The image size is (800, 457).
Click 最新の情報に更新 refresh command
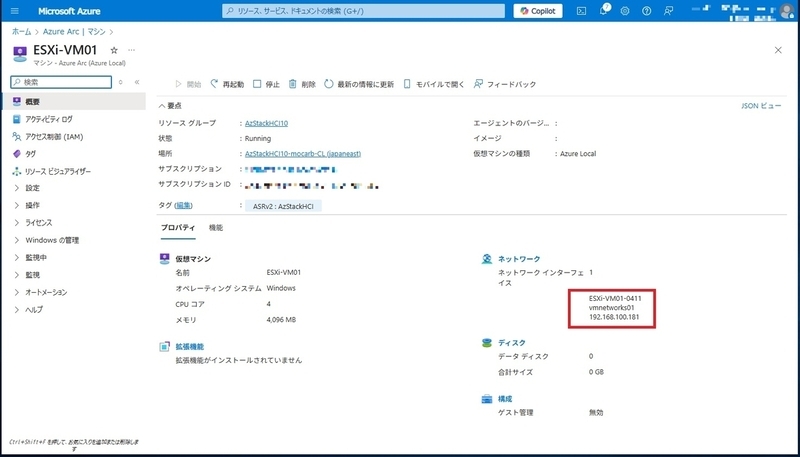pyautogui.click(x=359, y=84)
